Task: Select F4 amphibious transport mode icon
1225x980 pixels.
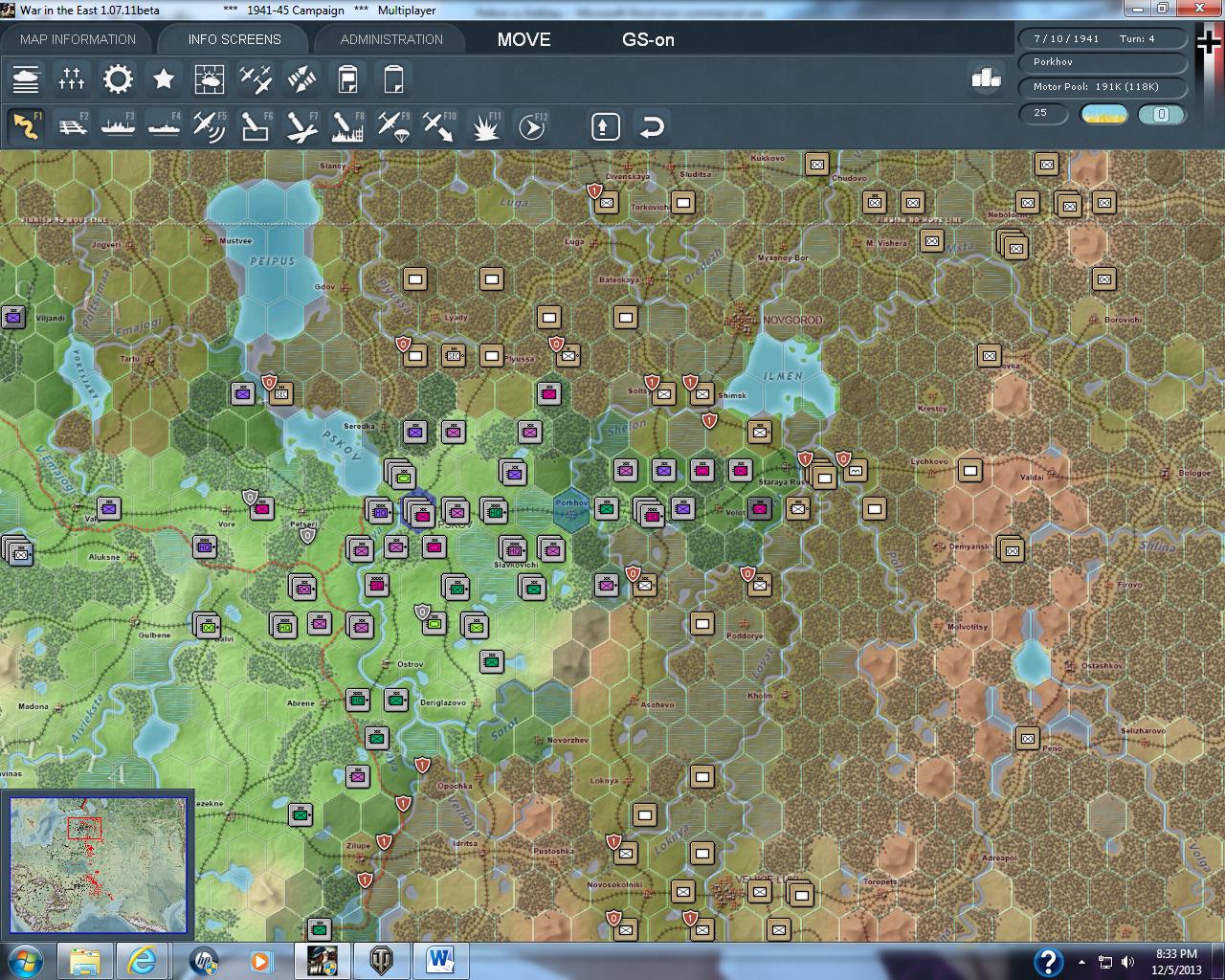Action: 164,126
